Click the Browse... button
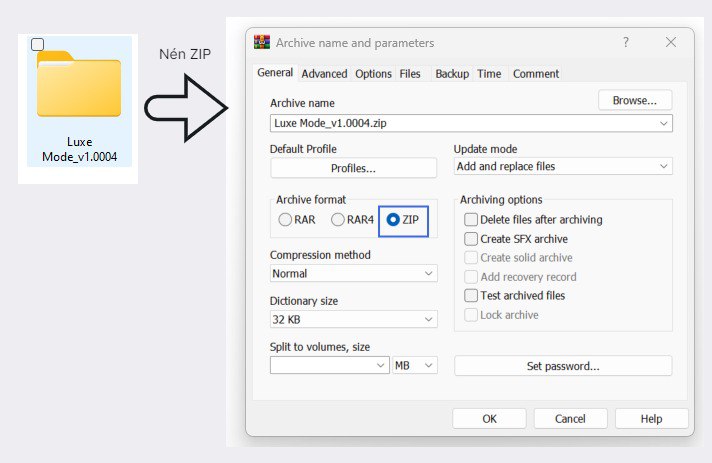Viewport: 712px width, 463px height. [x=635, y=100]
